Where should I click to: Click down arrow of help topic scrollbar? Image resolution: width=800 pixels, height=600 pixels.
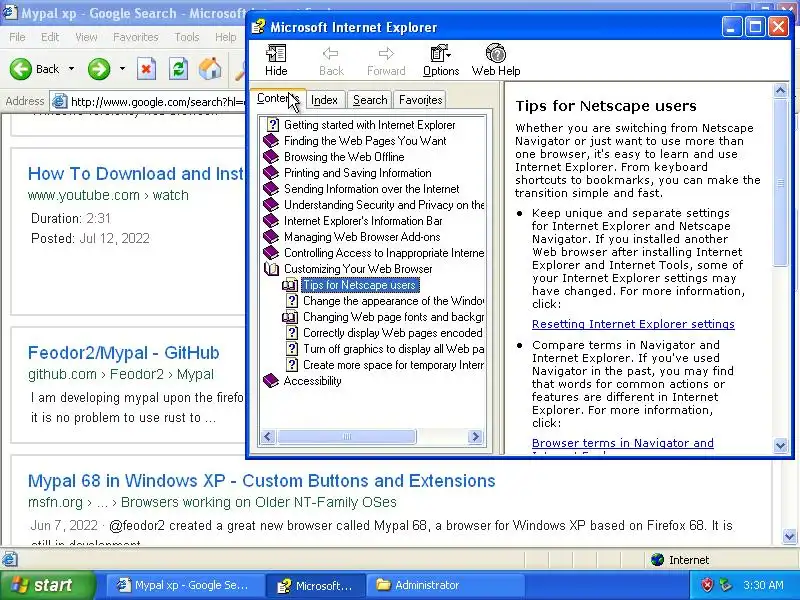click(x=781, y=445)
